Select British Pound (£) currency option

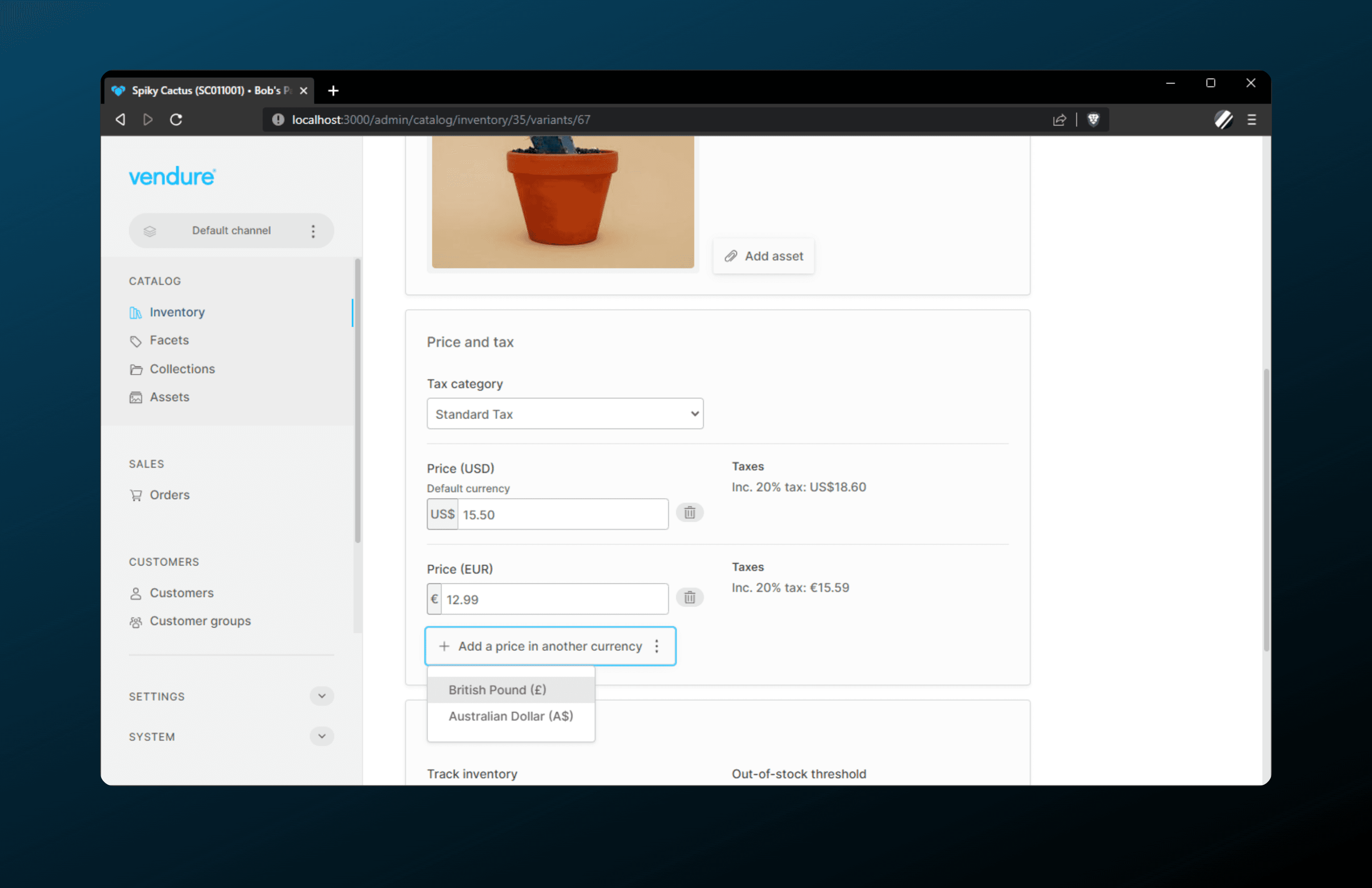coord(497,690)
